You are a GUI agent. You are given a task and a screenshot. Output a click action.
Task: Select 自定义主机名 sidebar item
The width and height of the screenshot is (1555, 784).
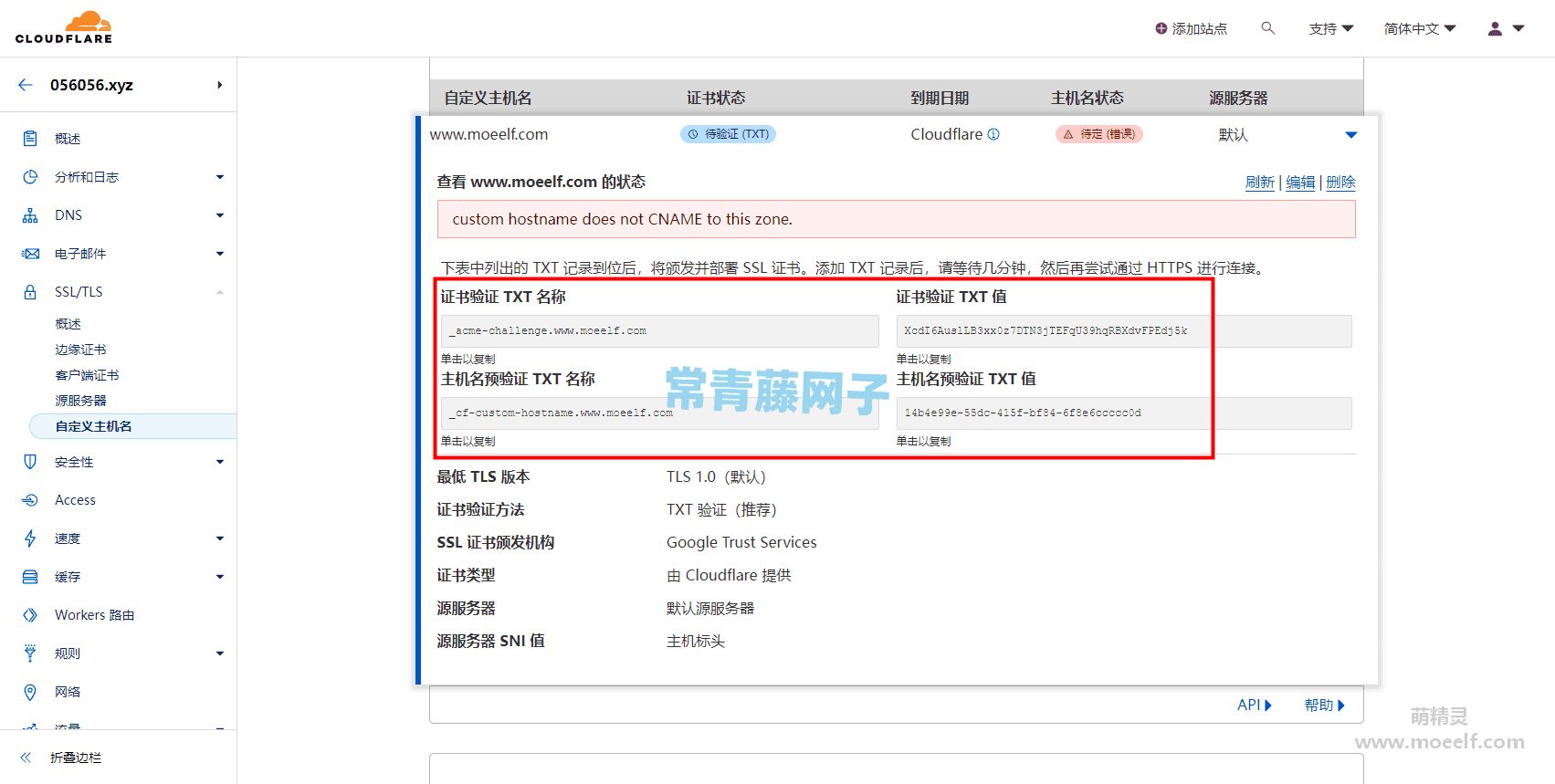click(x=133, y=426)
